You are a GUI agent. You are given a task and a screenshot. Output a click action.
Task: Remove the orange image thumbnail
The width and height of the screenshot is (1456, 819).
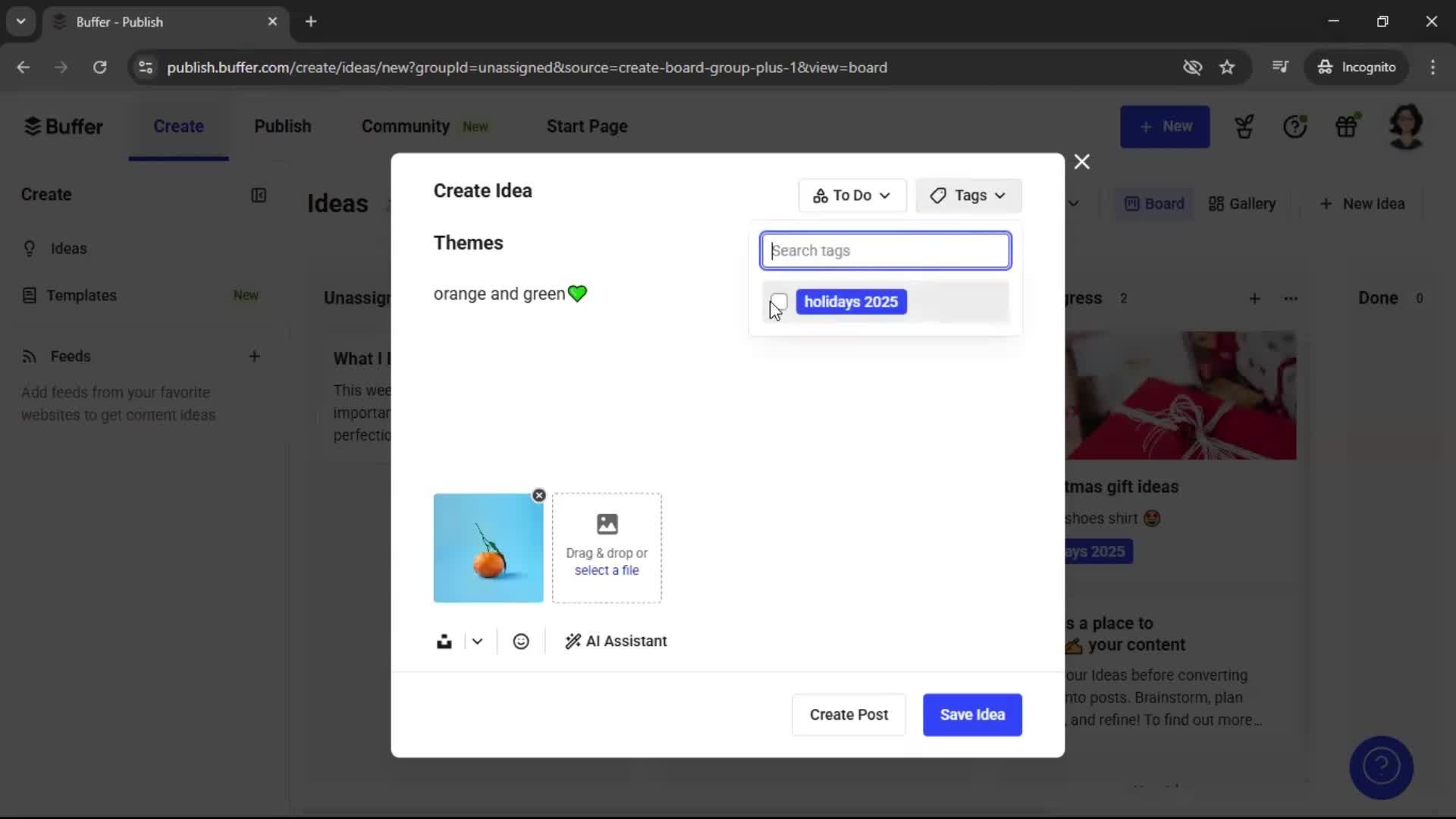(538, 494)
